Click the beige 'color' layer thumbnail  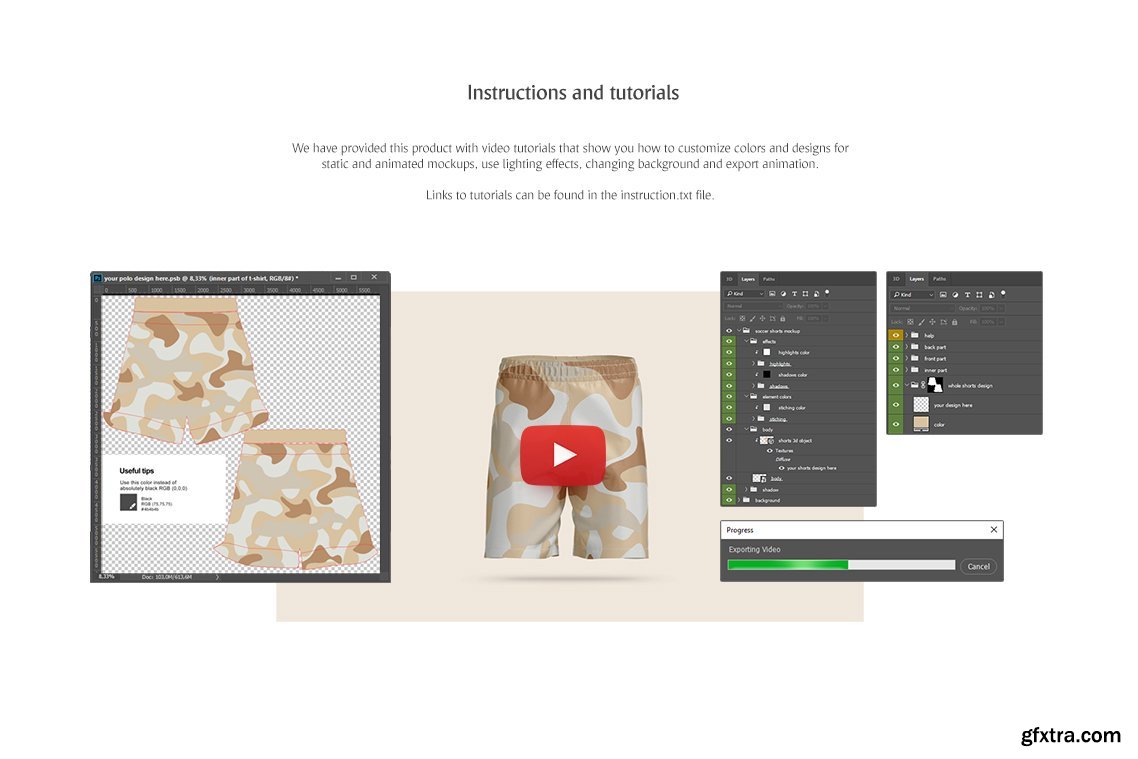coord(921,424)
